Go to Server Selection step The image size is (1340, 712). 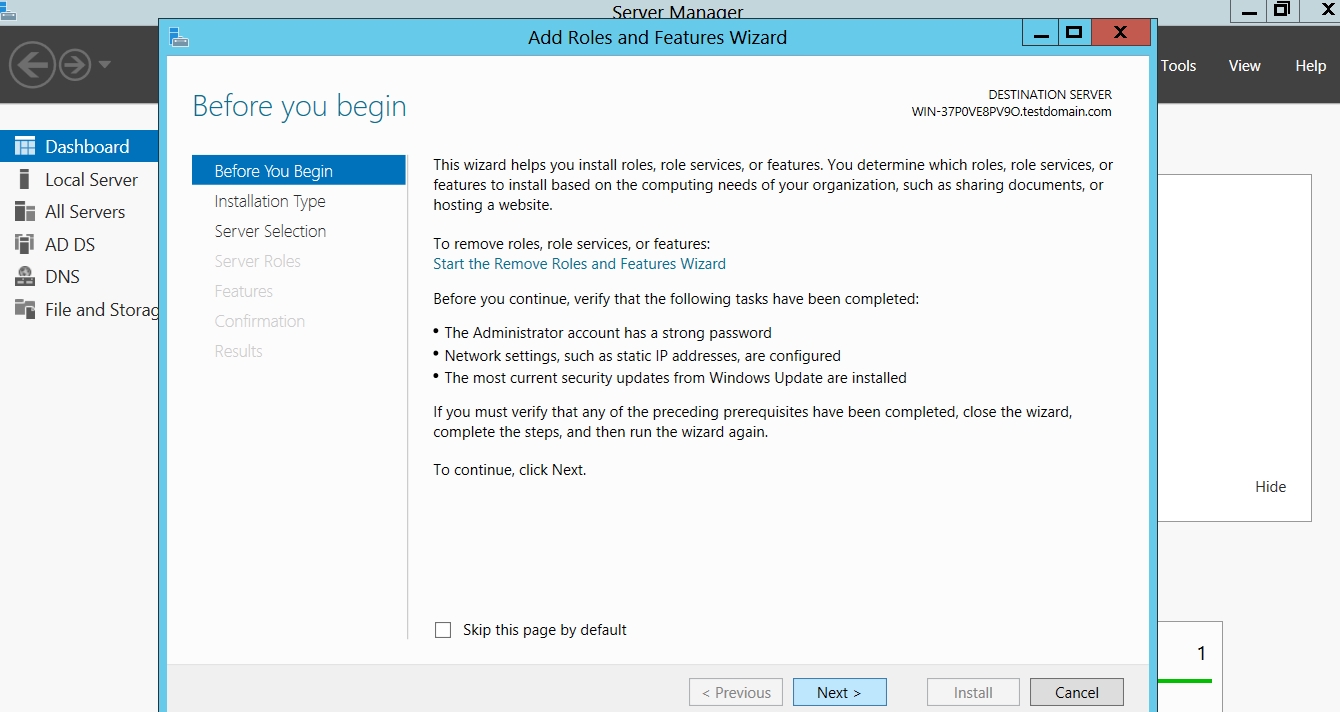[x=270, y=231]
